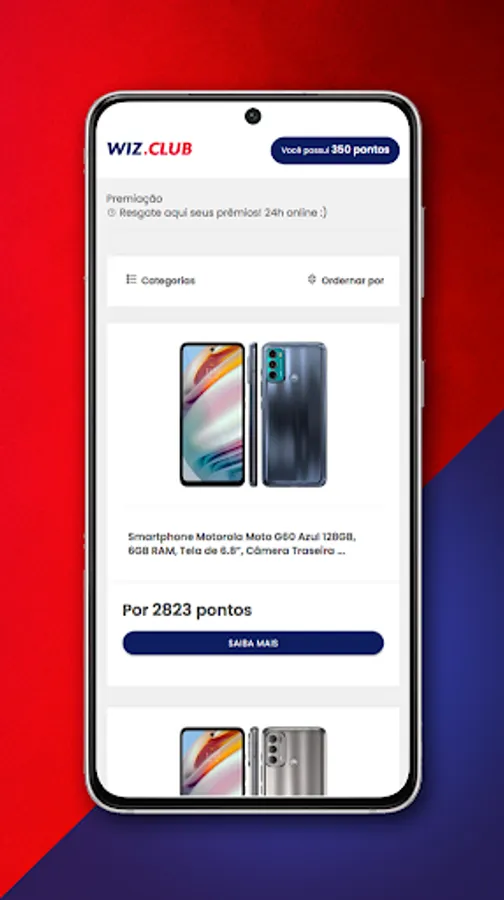
Task: Click the Categorias list icon
Action: [131, 280]
